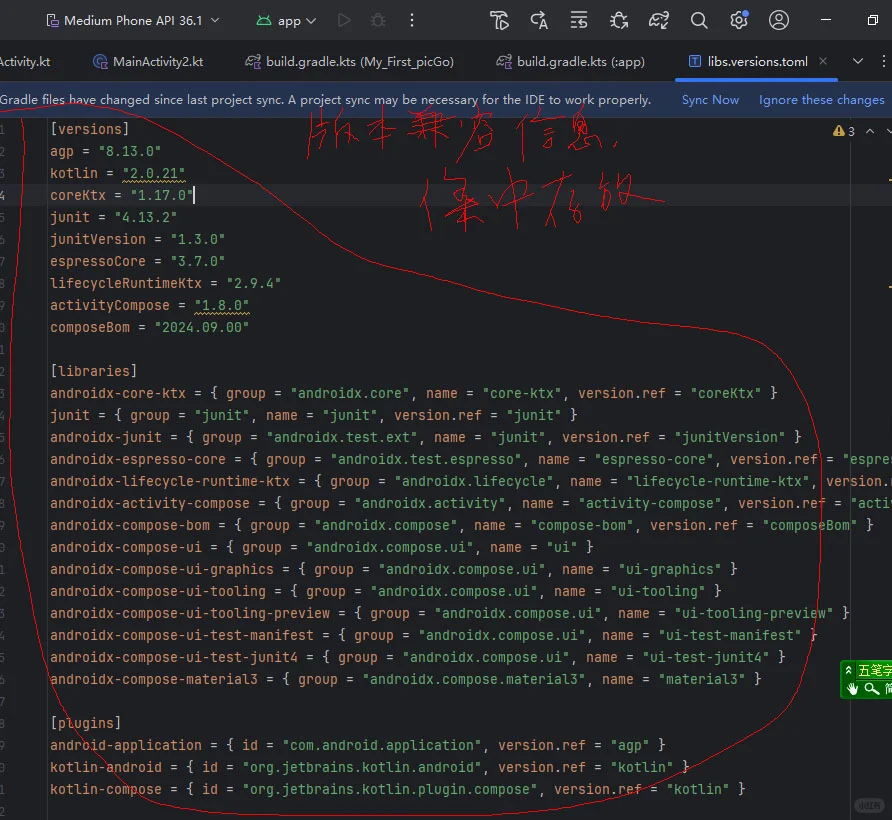Switch to the MainActivity2.kt tab

(x=148, y=61)
